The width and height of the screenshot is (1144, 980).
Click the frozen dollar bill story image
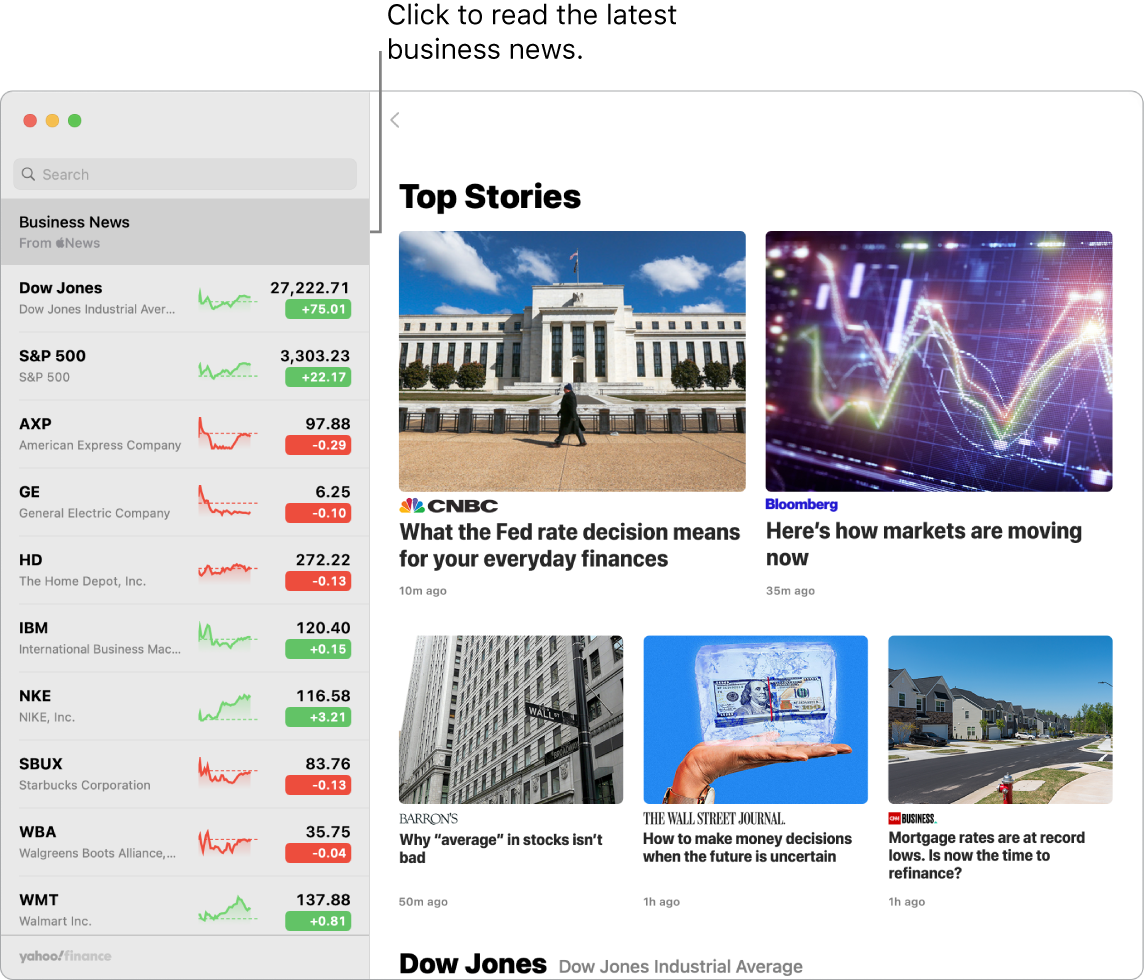coord(755,719)
